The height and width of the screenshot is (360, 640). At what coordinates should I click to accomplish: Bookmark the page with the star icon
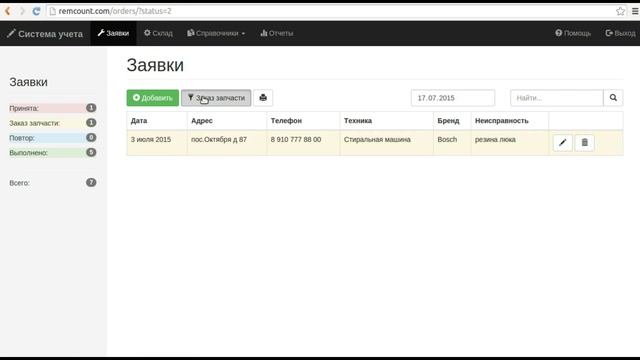(620, 11)
